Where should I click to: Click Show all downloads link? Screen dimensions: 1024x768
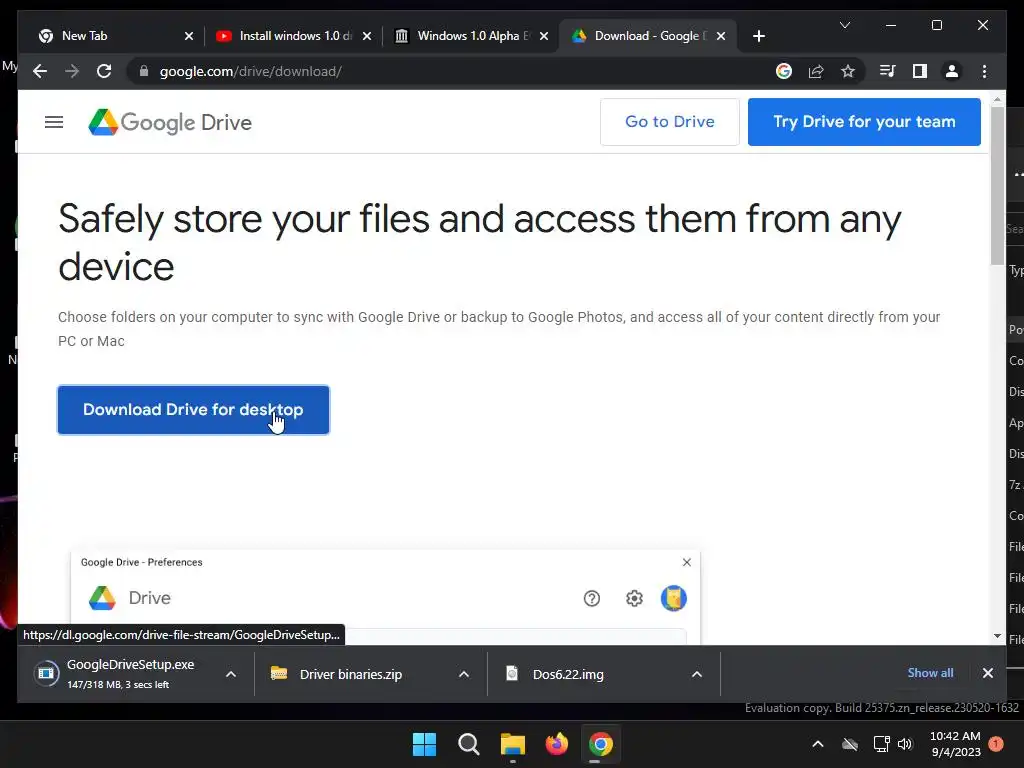coord(930,673)
